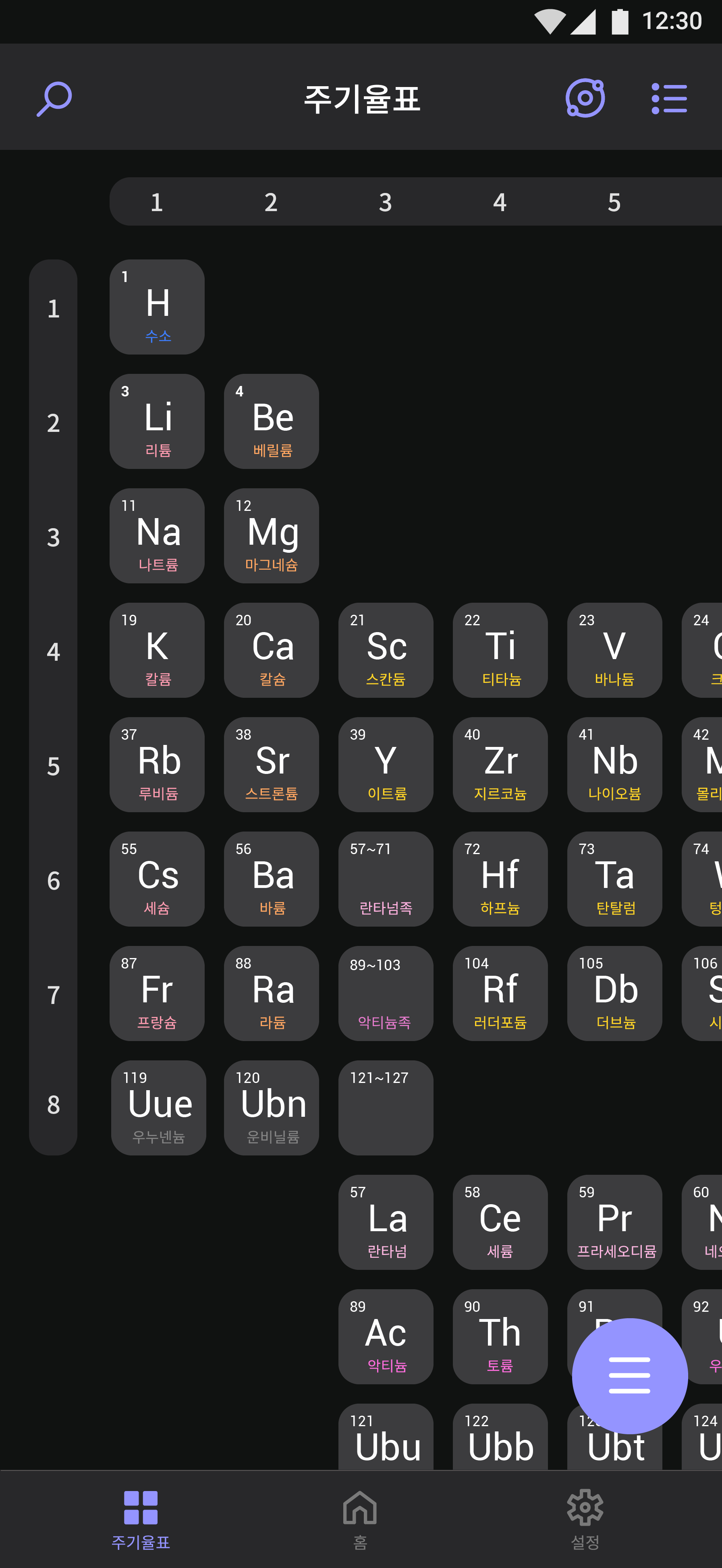
Task: Click group column header 1
Action: coord(157,202)
